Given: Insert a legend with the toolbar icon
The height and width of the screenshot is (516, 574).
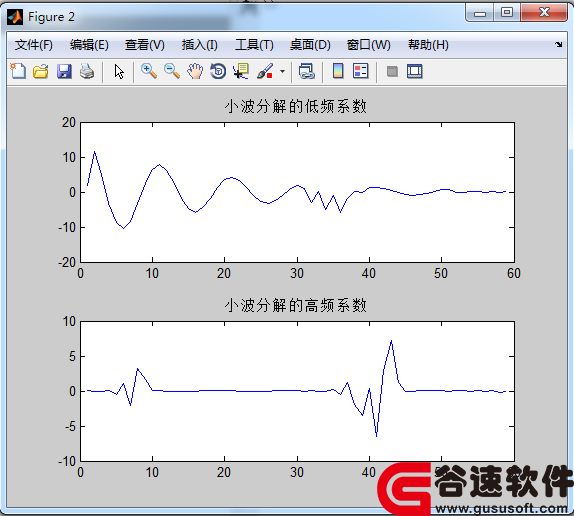Looking at the screenshot, I should coord(361,71).
